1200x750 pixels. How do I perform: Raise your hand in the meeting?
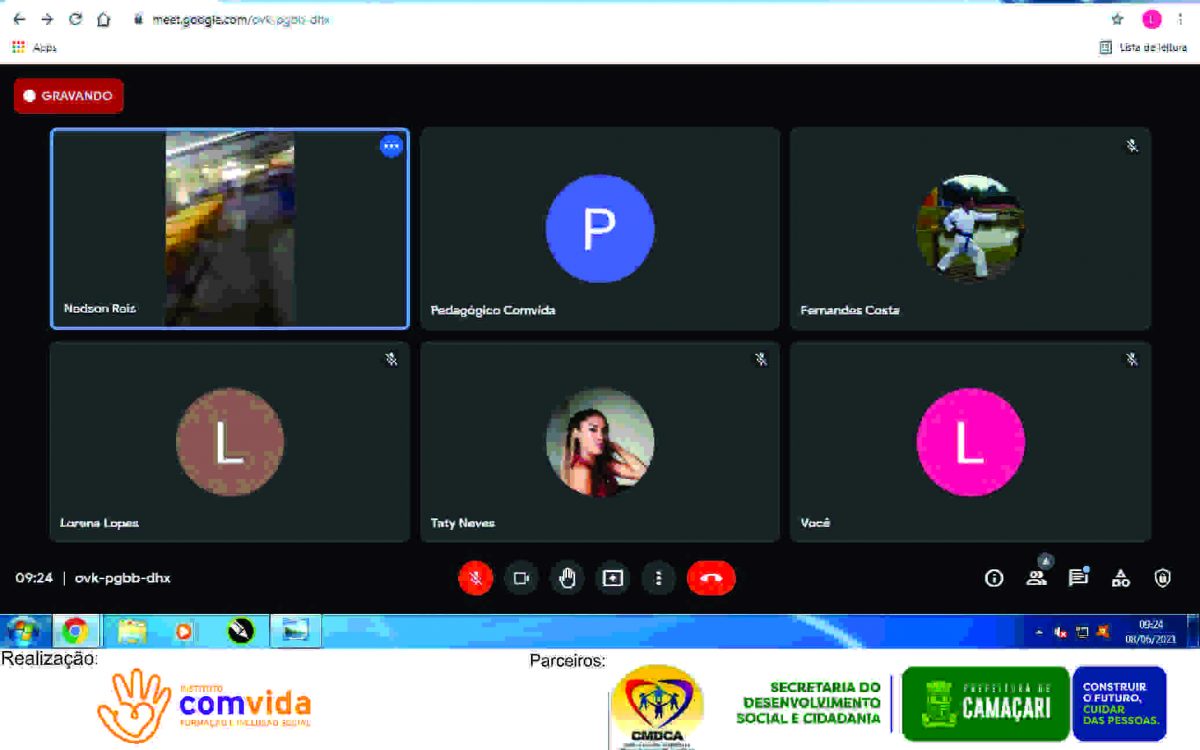coord(567,578)
